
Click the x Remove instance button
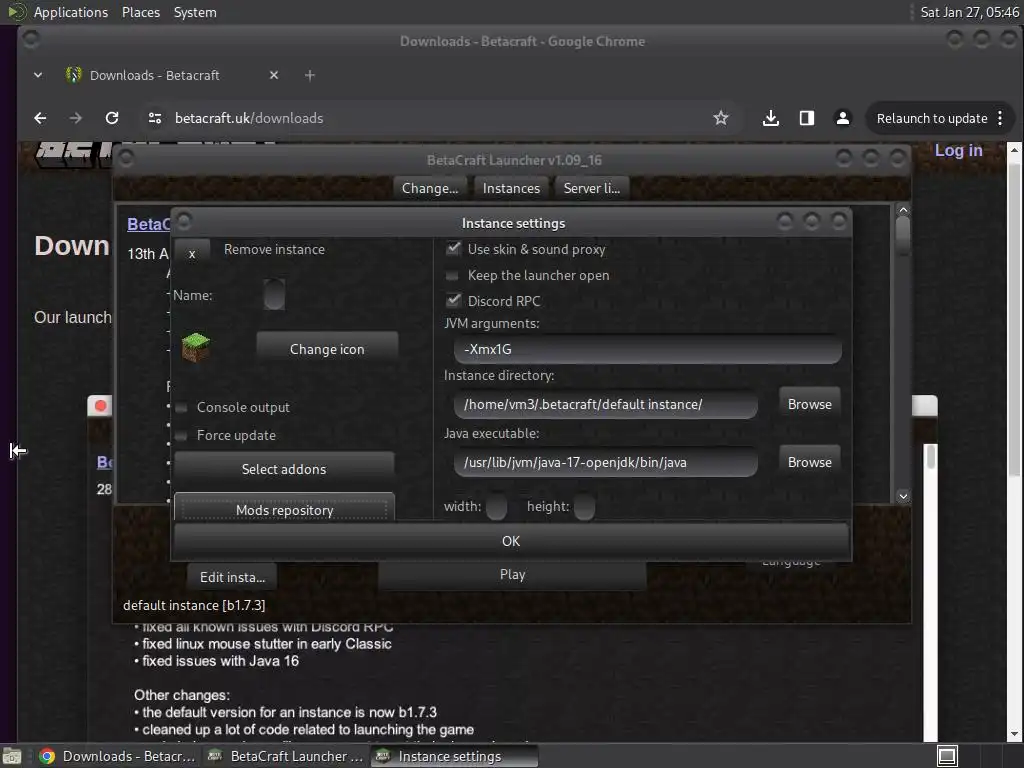[x=192, y=253]
